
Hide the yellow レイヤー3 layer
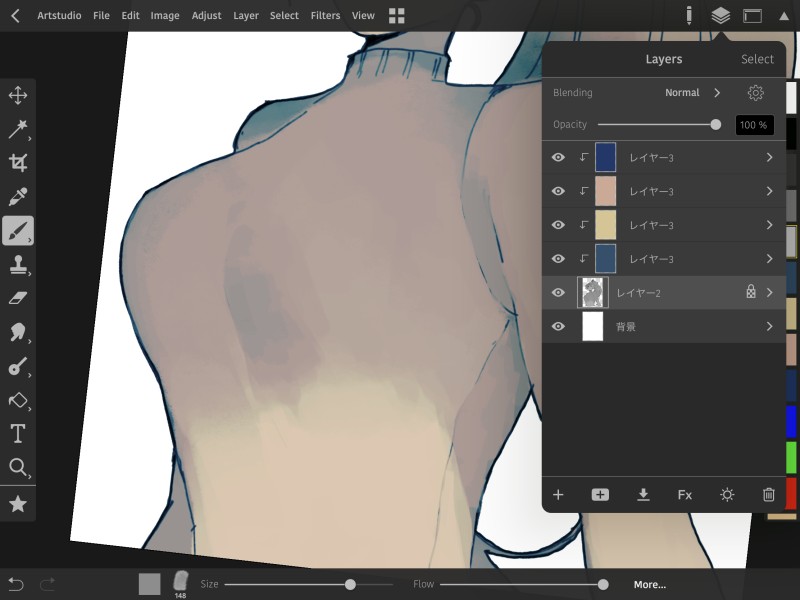click(x=558, y=225)
